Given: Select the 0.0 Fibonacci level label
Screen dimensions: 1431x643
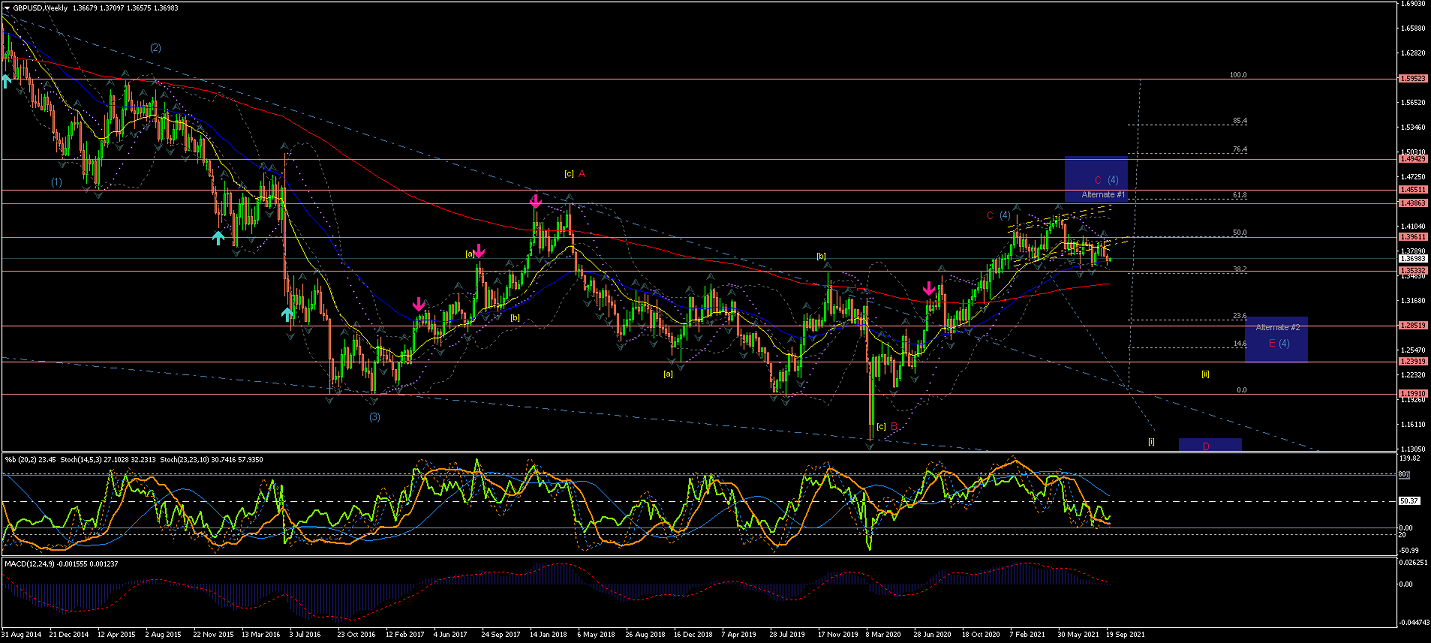Looking at the screenshot, I should [x=1242, y=390].
